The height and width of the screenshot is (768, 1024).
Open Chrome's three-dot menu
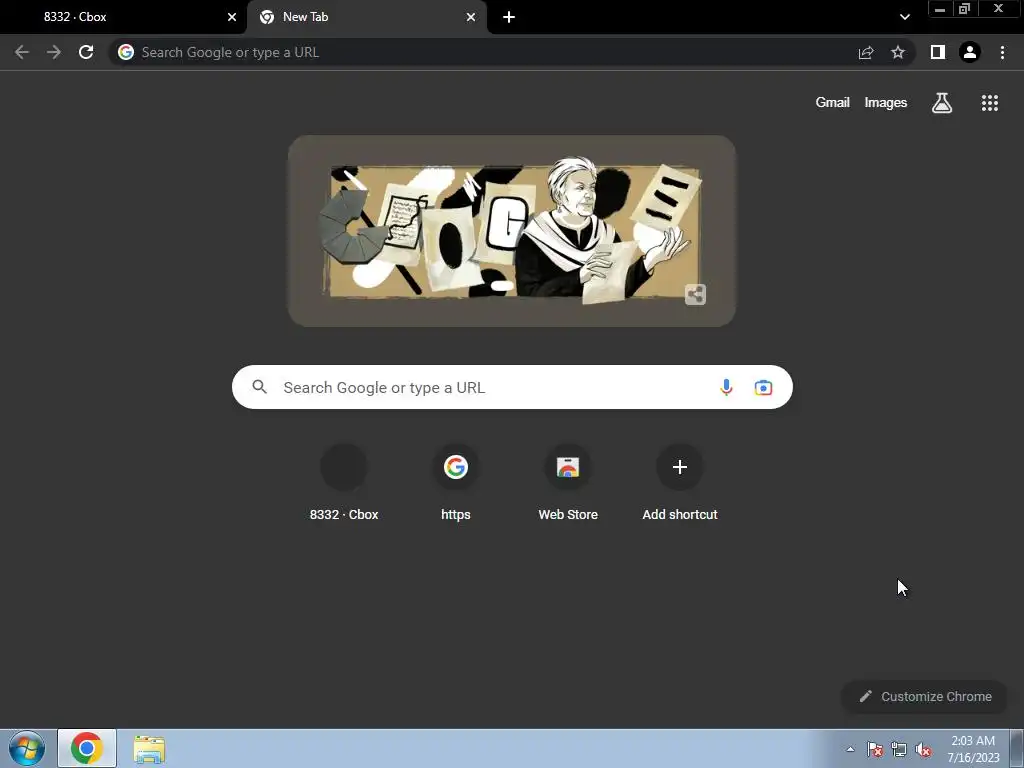[1002, 52]
